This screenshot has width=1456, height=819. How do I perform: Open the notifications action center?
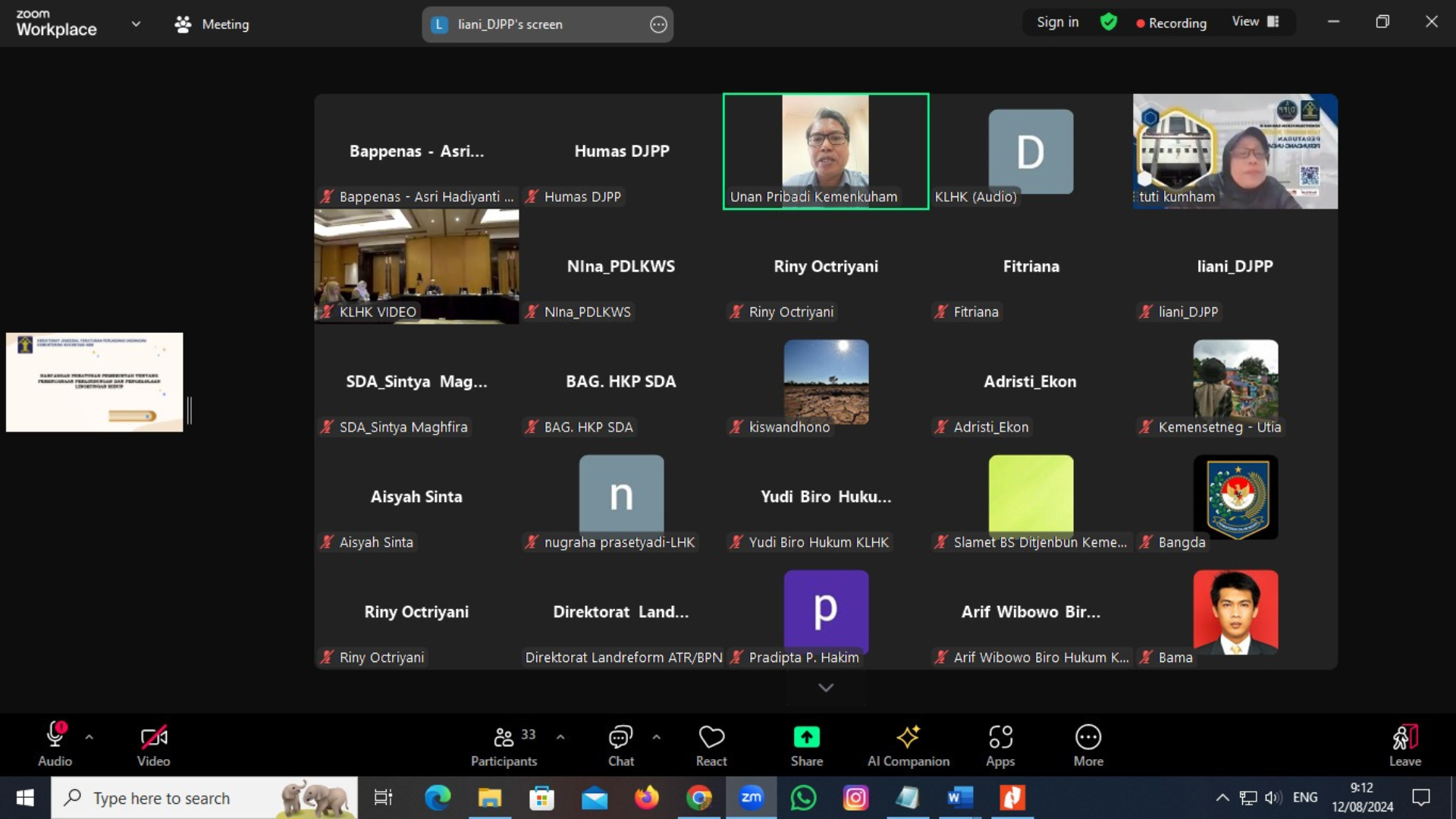point(1421,798)
